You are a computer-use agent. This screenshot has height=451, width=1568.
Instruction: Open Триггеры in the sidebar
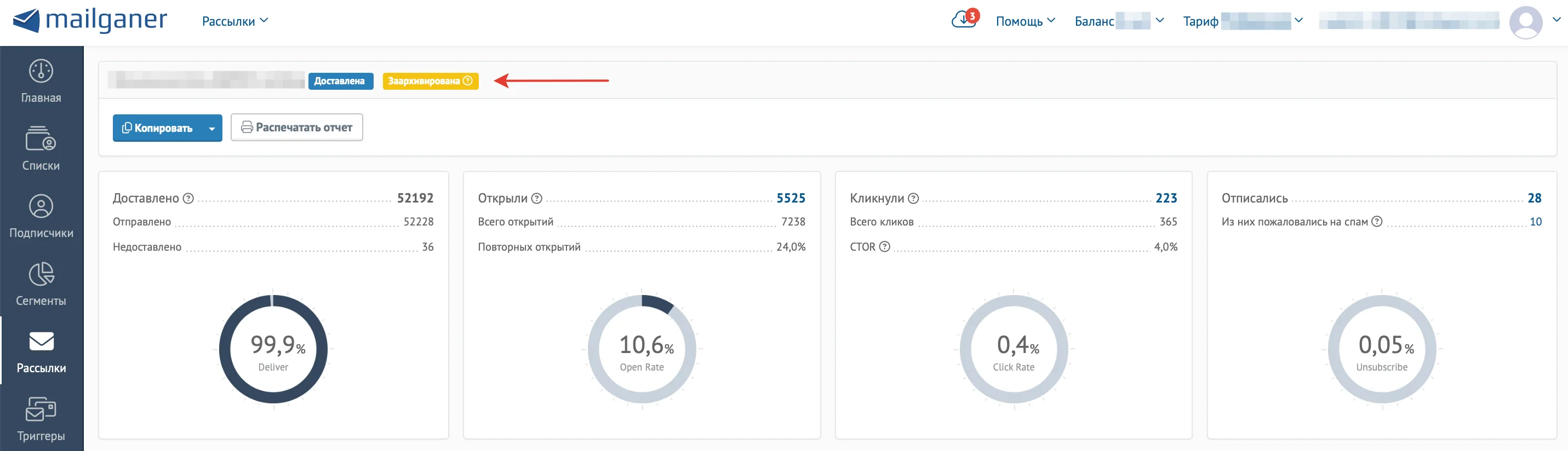41,418
